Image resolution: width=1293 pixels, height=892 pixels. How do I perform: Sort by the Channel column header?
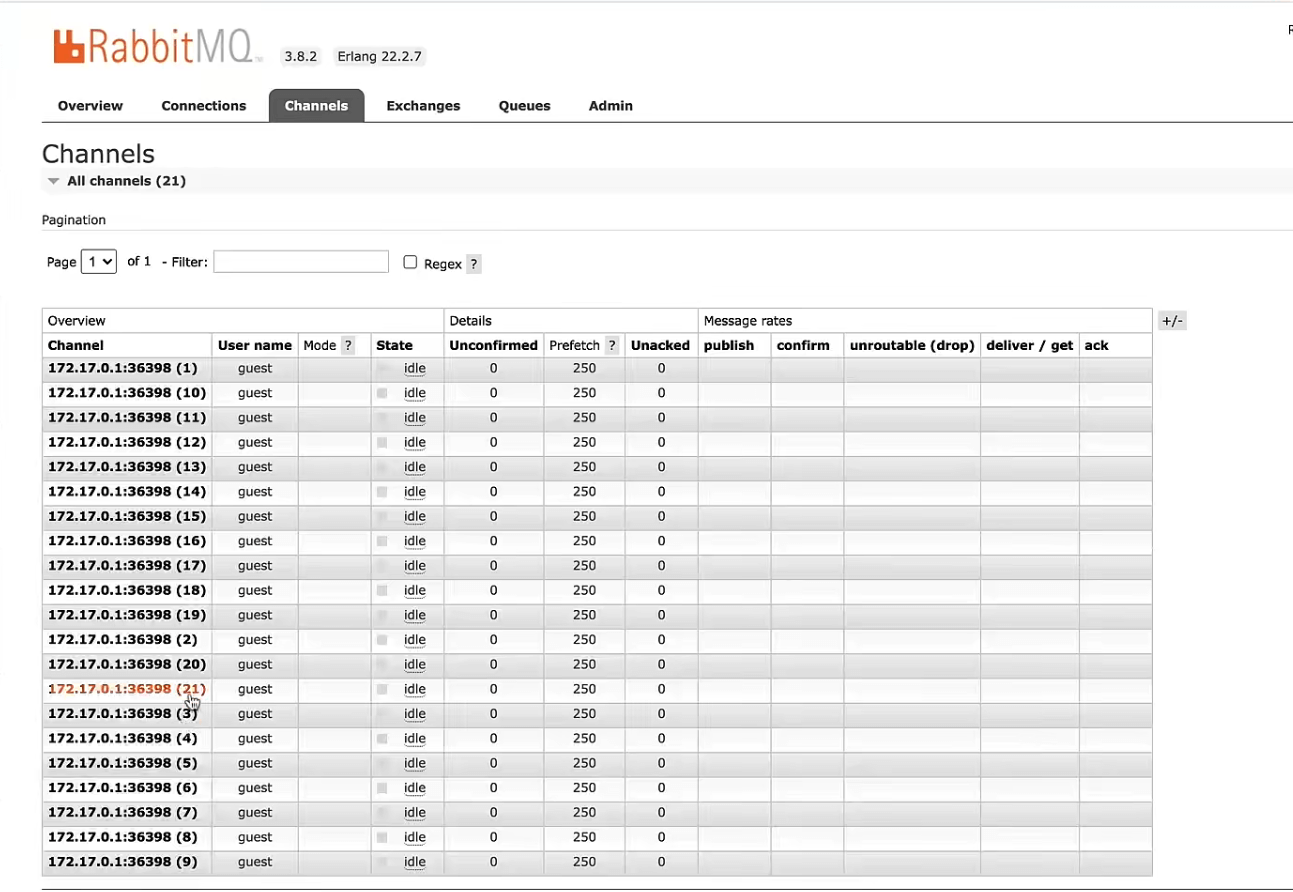pos(76,345)
